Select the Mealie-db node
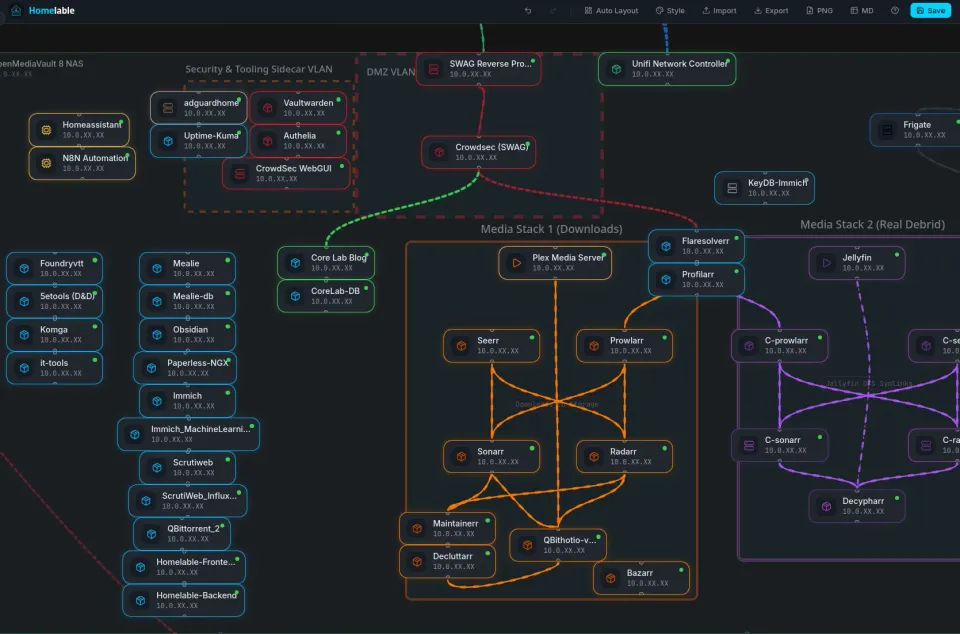This screenshot has height=634, width=960. [x=187, y=301]
